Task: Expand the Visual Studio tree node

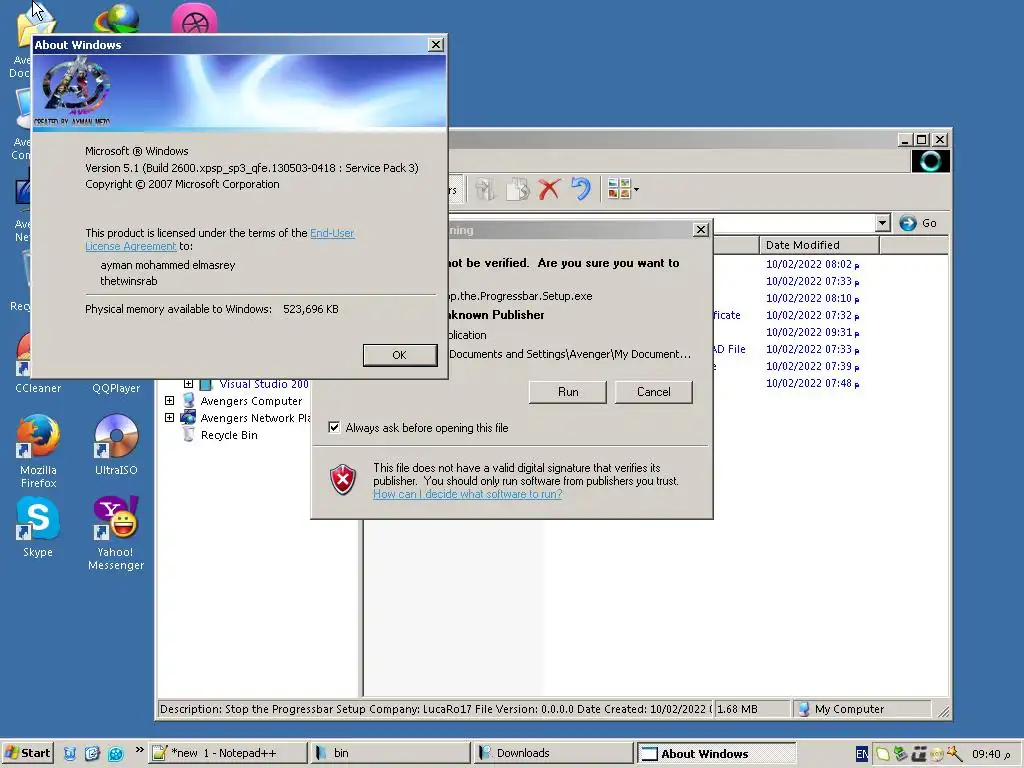Action: pos(188,383)
